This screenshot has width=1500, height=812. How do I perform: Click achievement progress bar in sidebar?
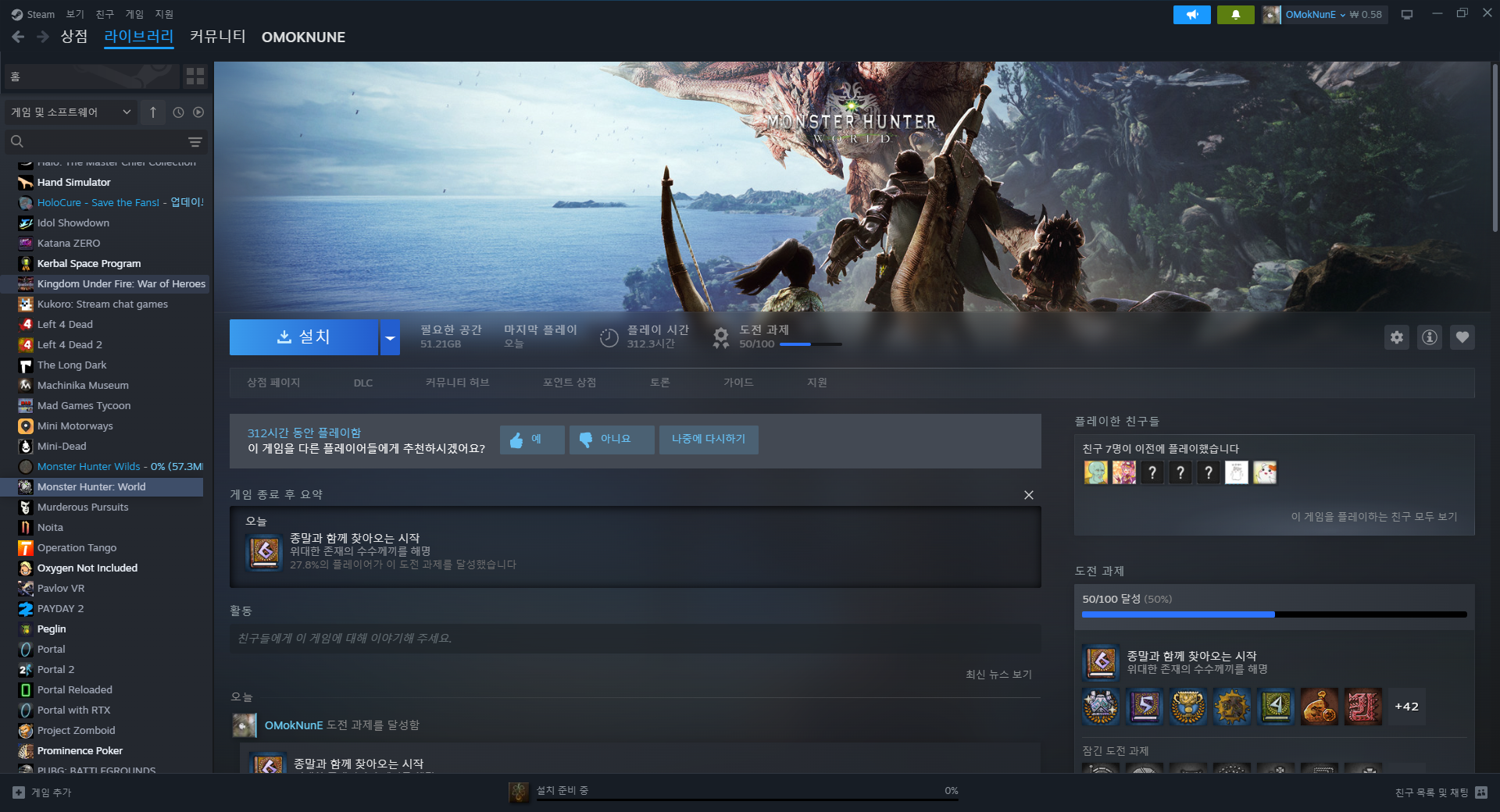1274,614
